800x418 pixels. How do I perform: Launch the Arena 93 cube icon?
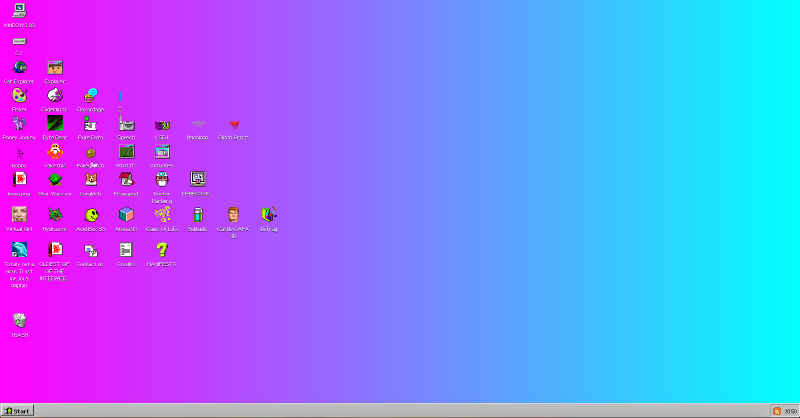pos(127,215)
